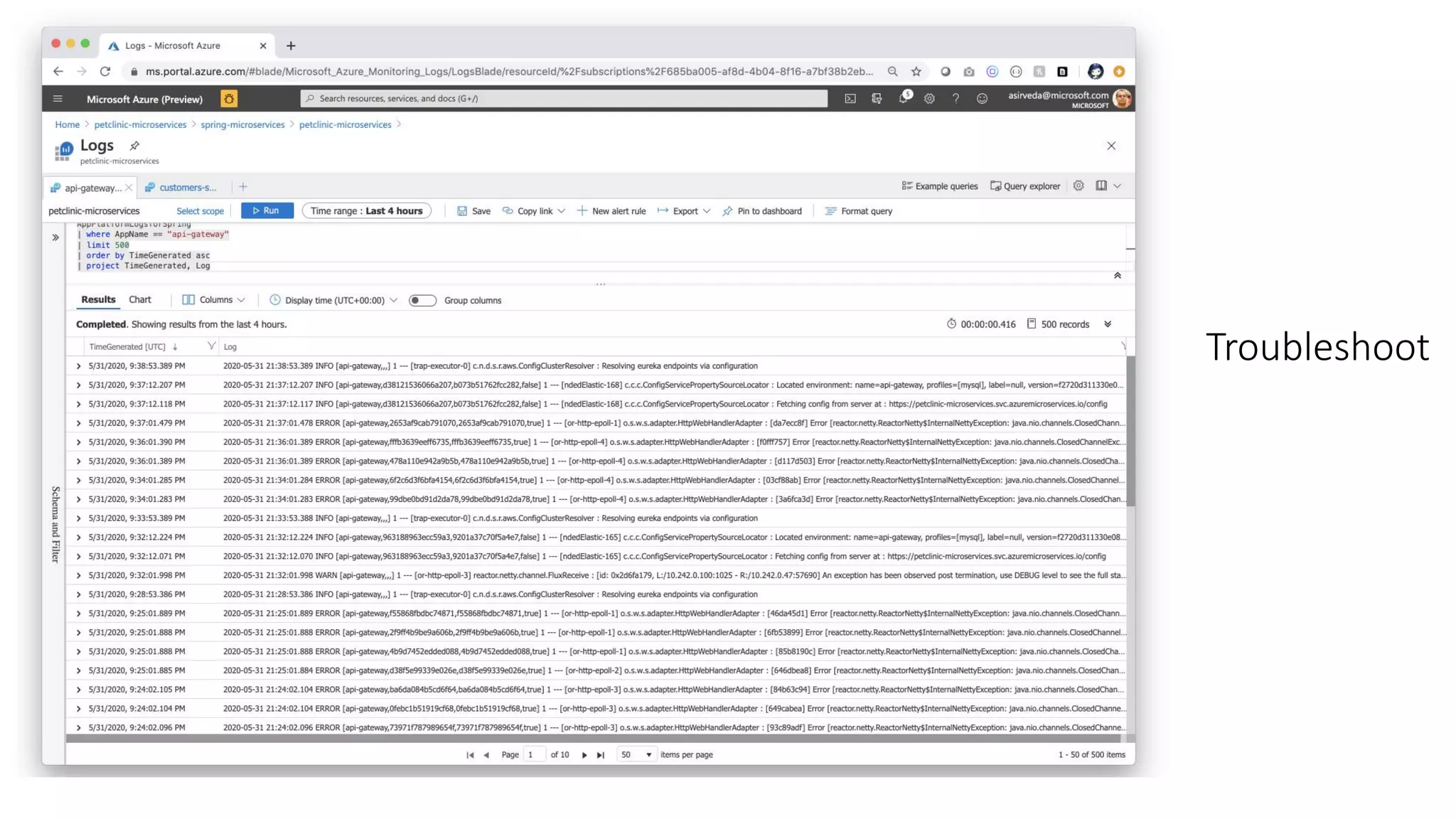Switch to the Chart tab
Screen dimensions: 1456x819
click(x=139, y=300)
